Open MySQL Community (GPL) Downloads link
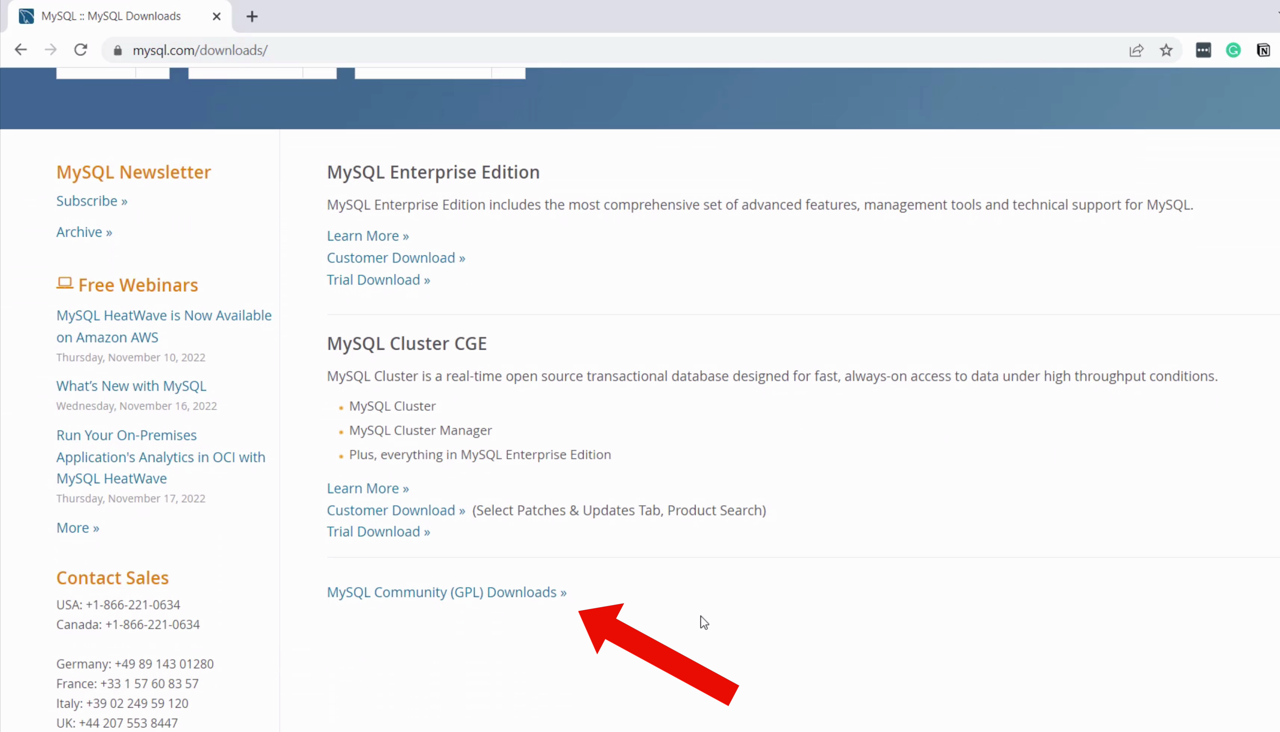Image resolution: width=1280 pixels, height=732 pixels. 446,592
